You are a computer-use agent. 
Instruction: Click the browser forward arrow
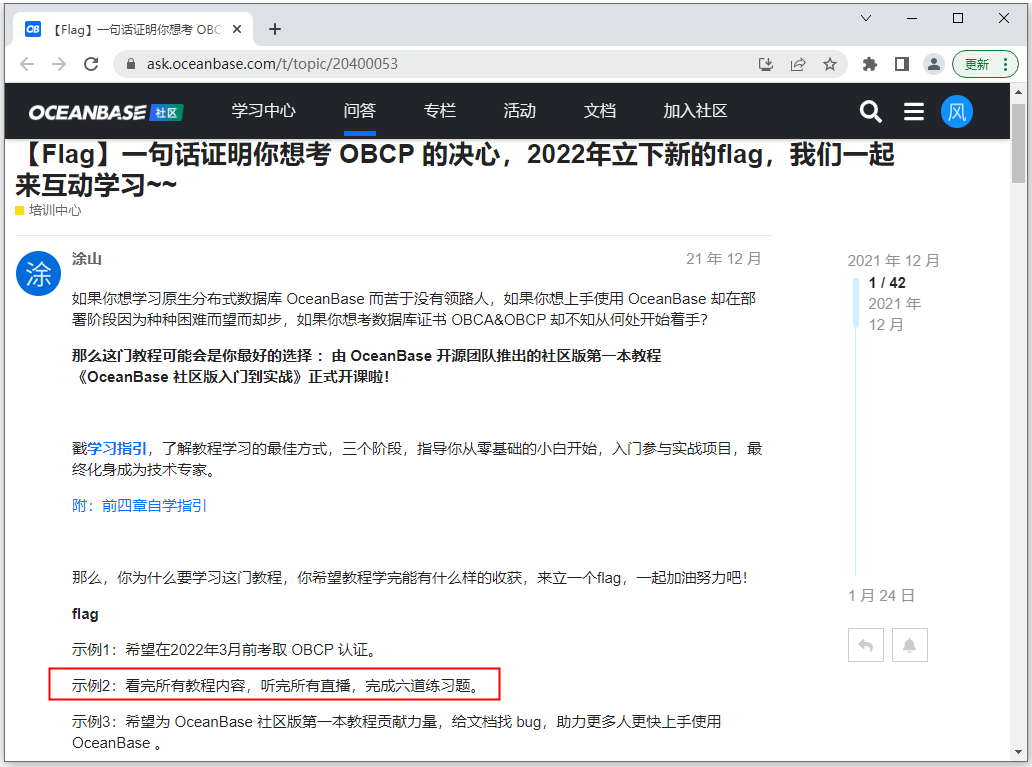59,64
